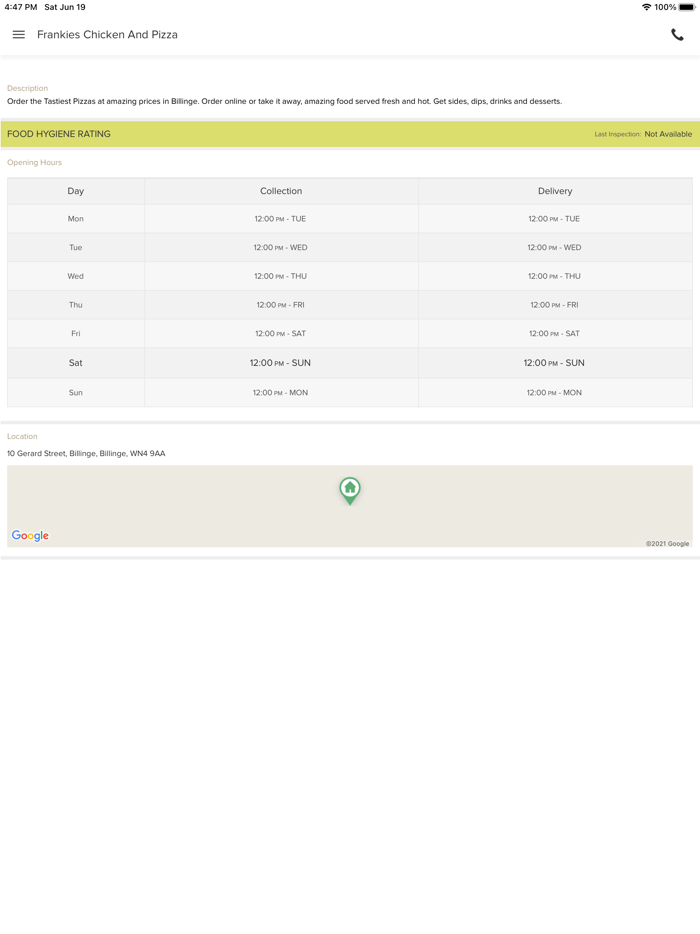
Task: Click the restaurant description paragraph
Action: point(284,101)
